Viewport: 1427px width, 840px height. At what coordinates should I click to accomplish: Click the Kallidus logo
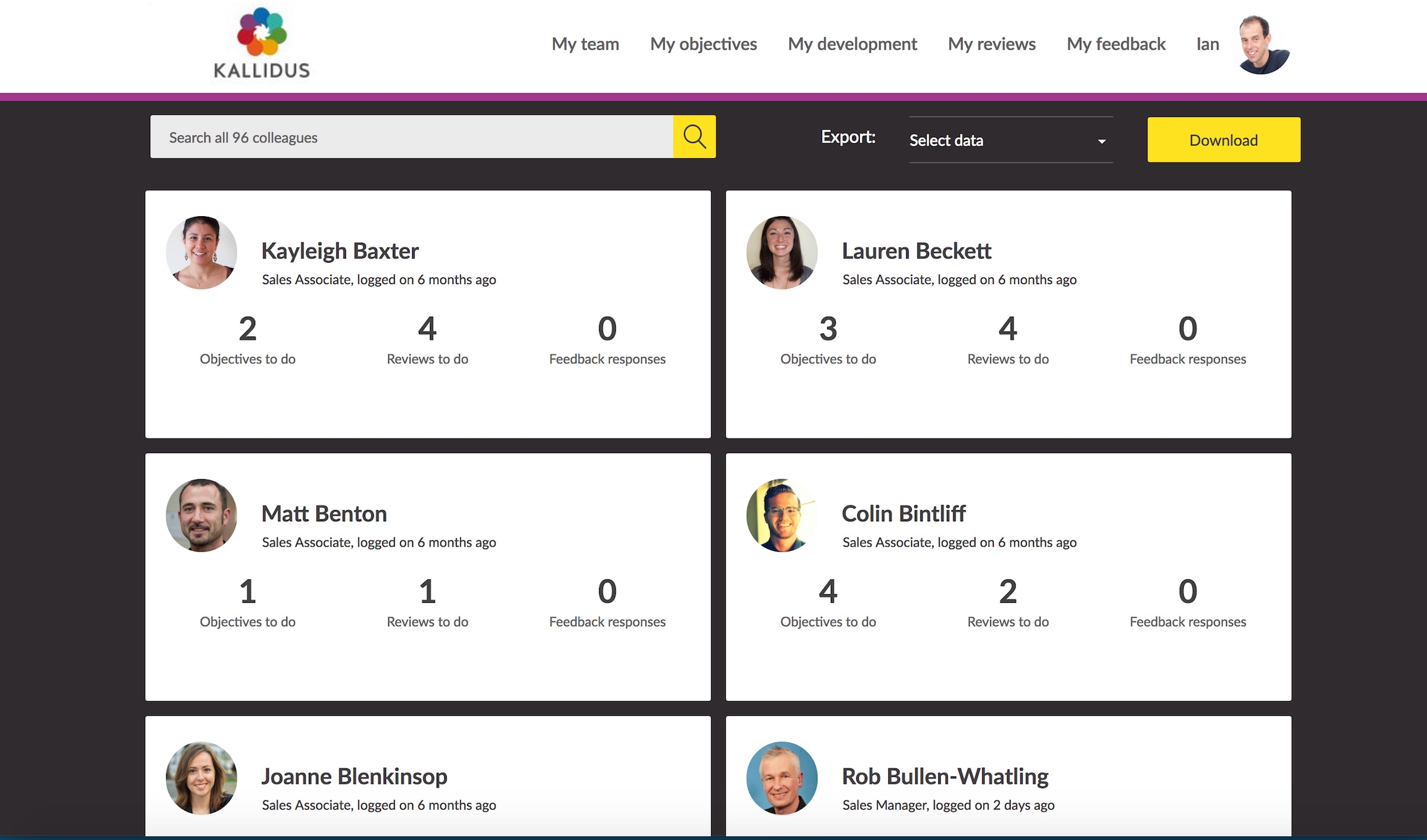(262, 43)
